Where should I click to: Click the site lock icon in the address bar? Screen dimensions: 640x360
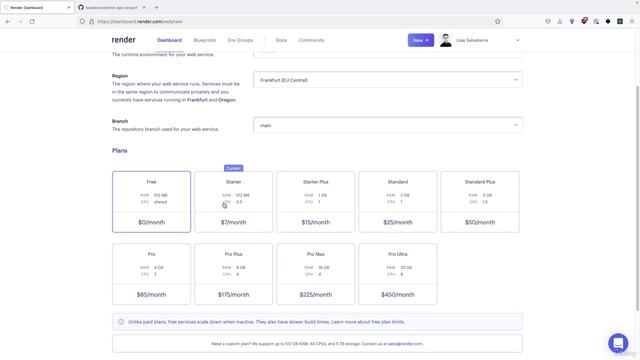tap(91, 21)
